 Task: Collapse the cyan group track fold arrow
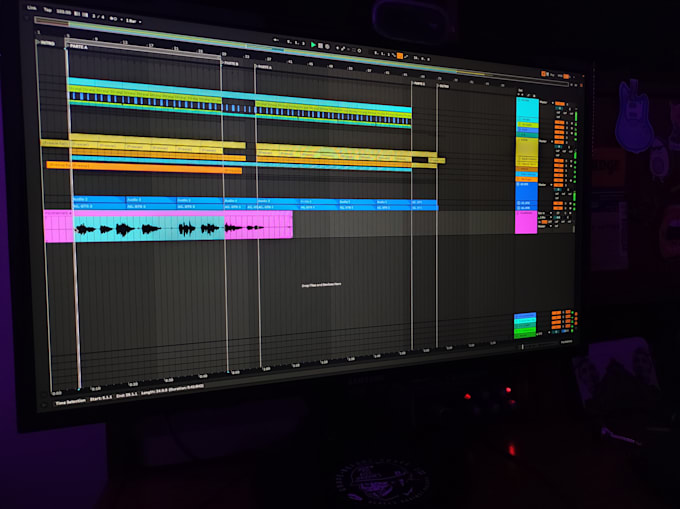click(519, 100)
